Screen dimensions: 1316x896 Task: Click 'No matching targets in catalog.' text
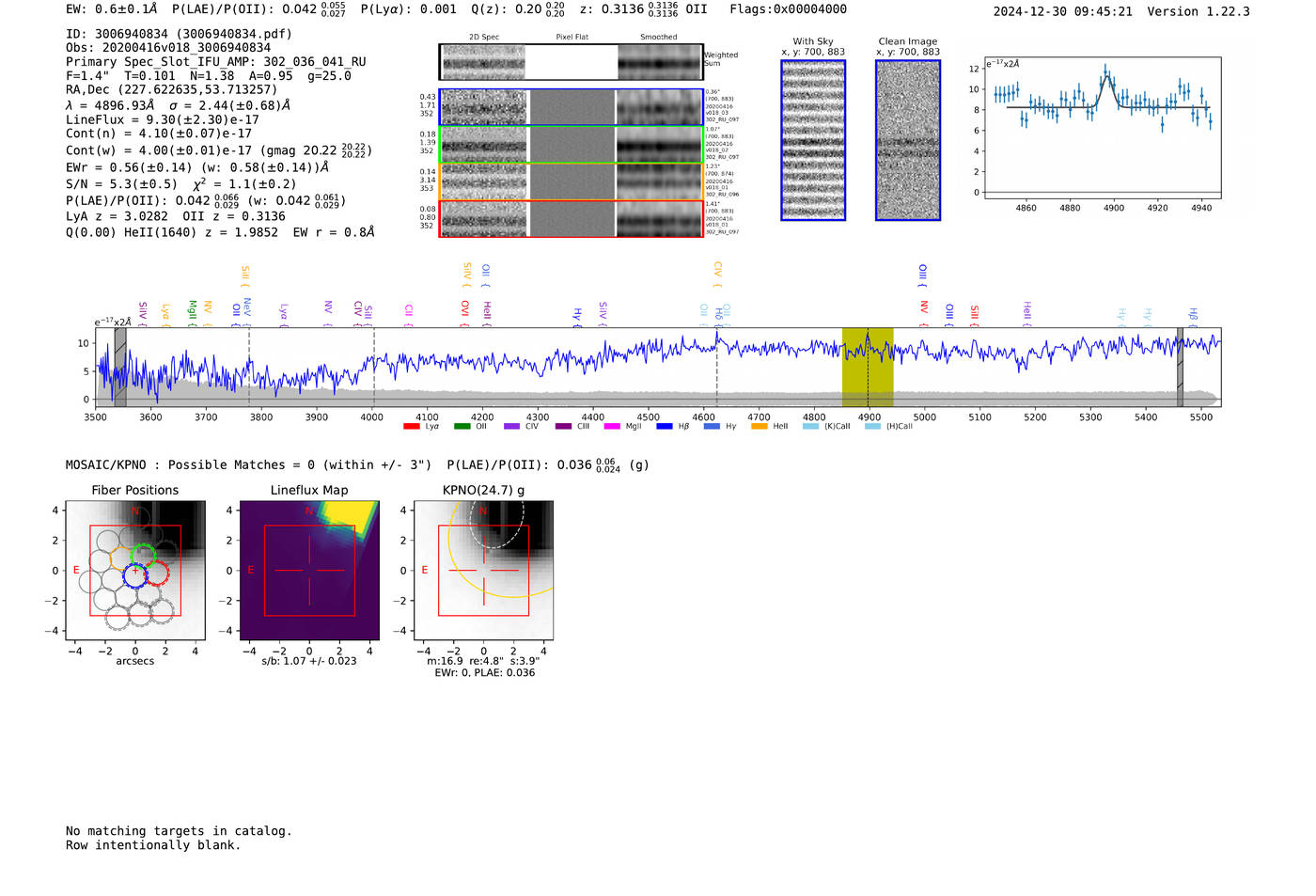[179, 831]
